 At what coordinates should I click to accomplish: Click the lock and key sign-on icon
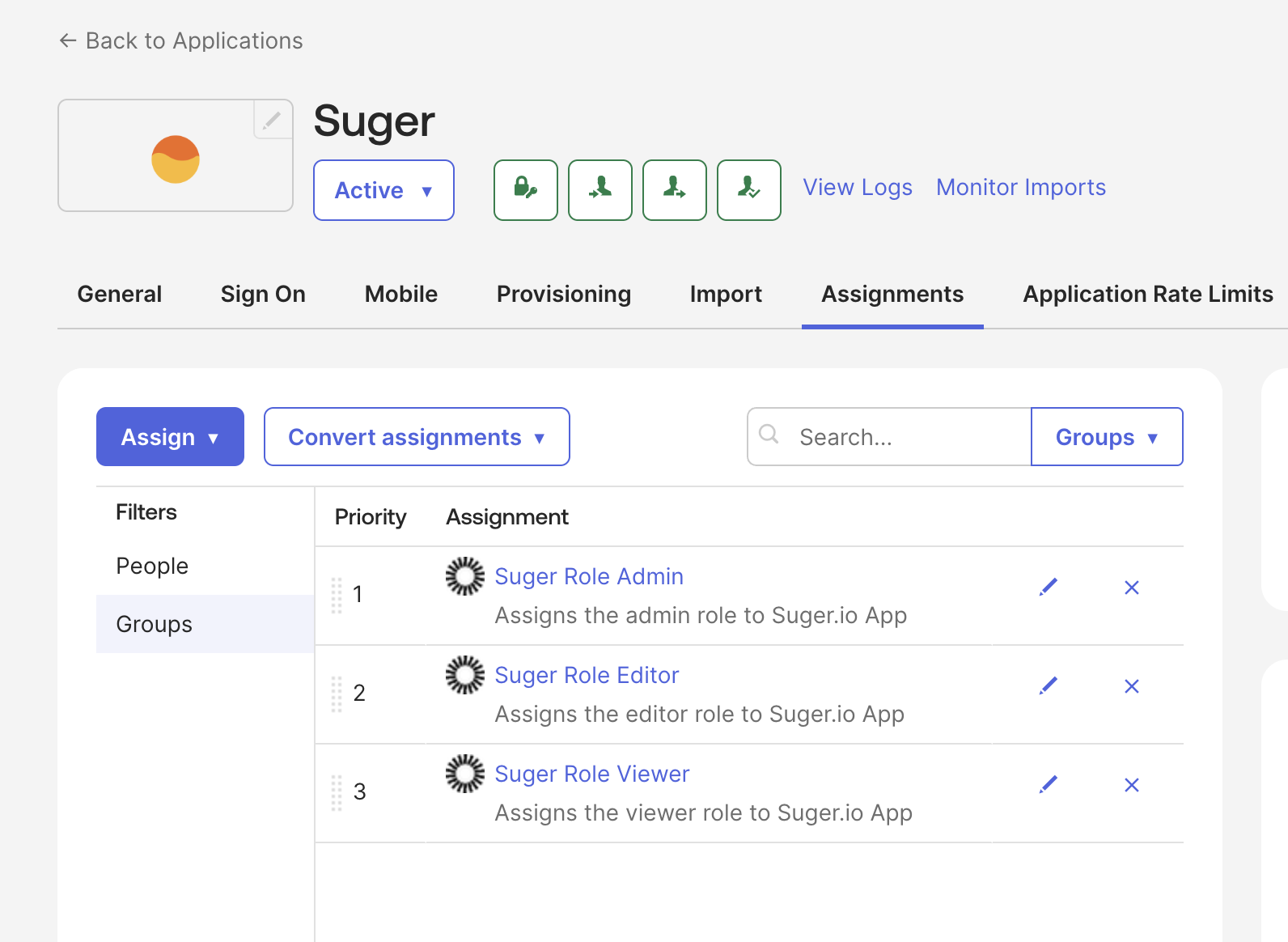[x=525, y=190]
